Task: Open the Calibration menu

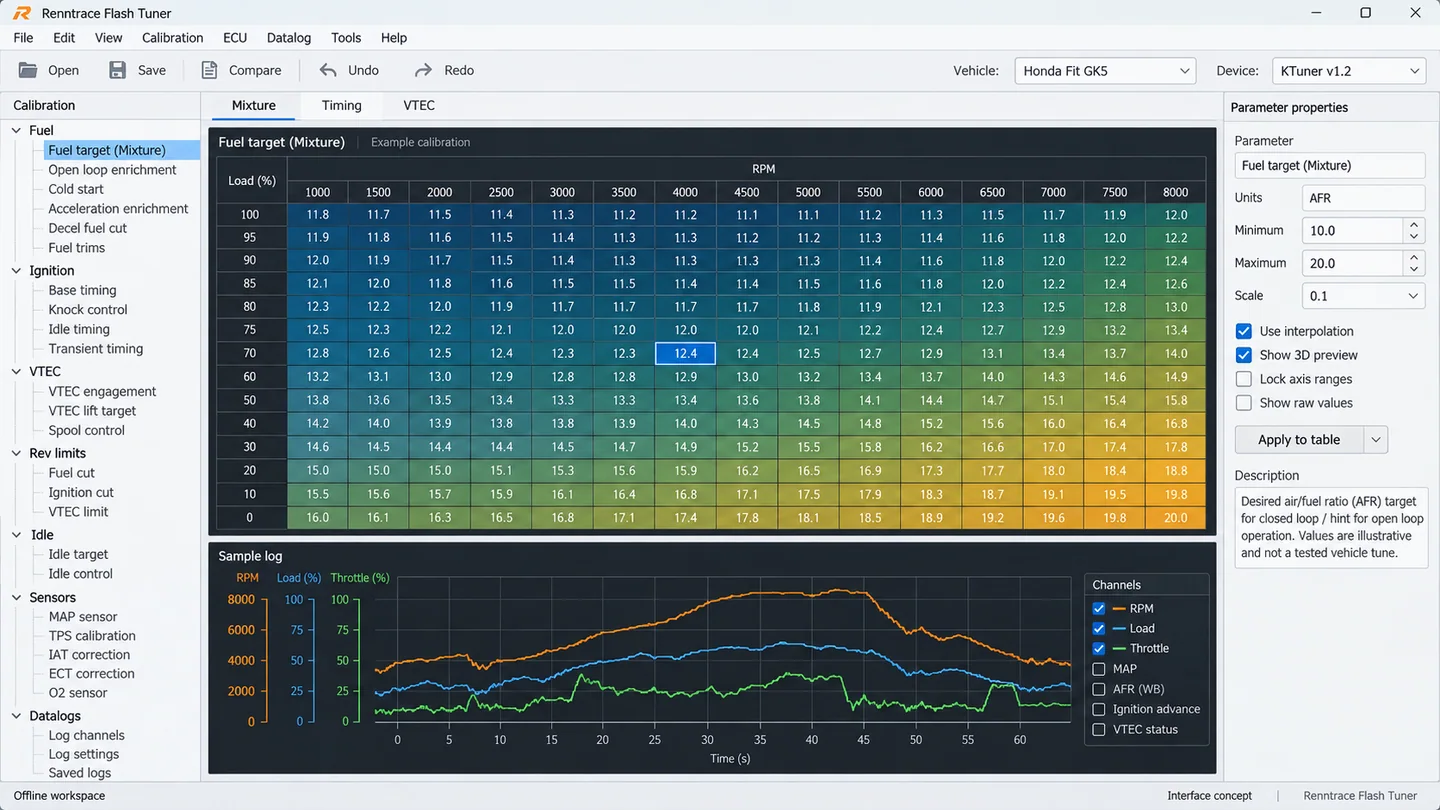Action: tap(172, 37)
